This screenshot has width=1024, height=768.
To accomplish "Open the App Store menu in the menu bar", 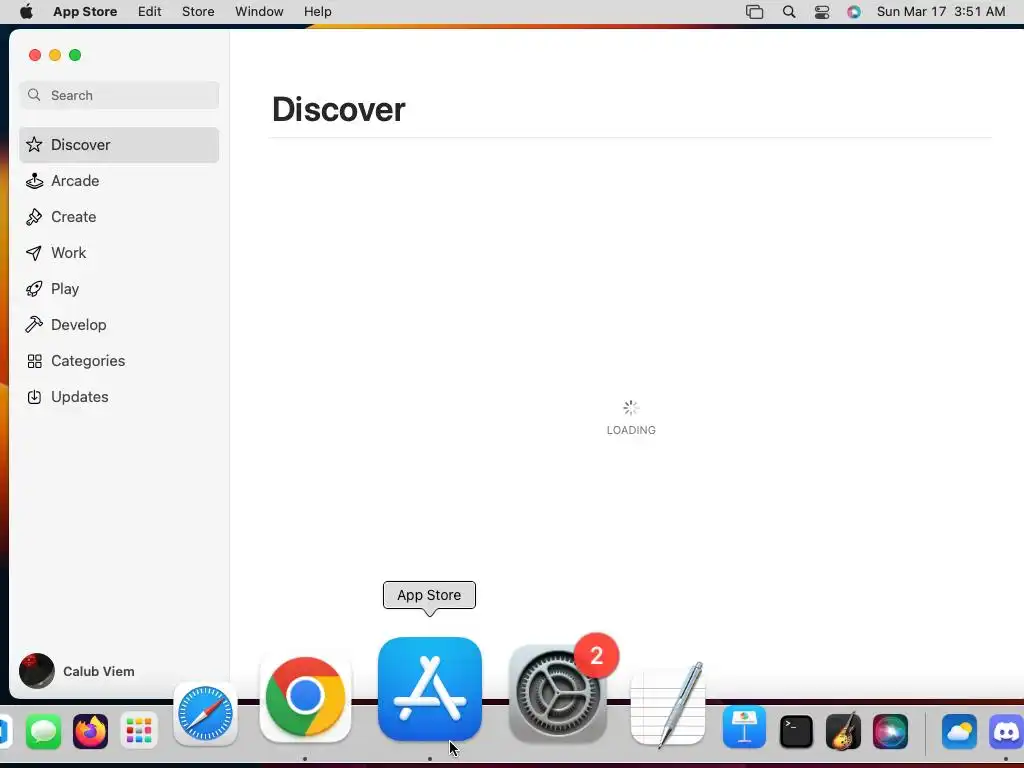I will pyautogui.click(x=85, y=12).
